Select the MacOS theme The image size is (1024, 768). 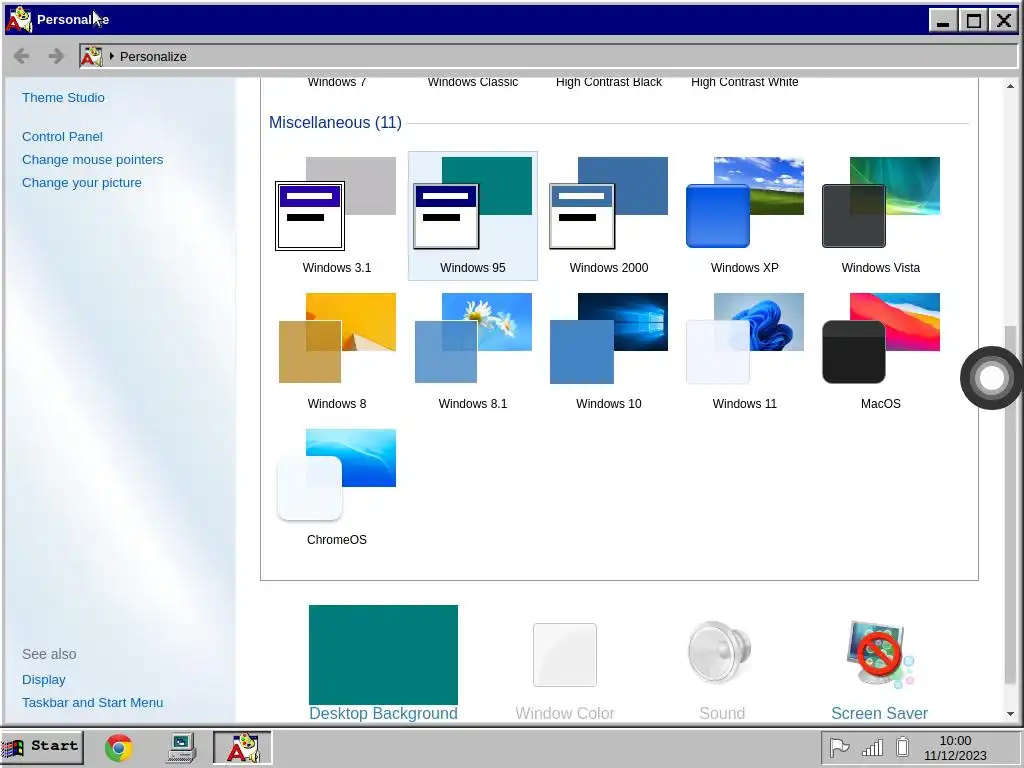(880, 352)
